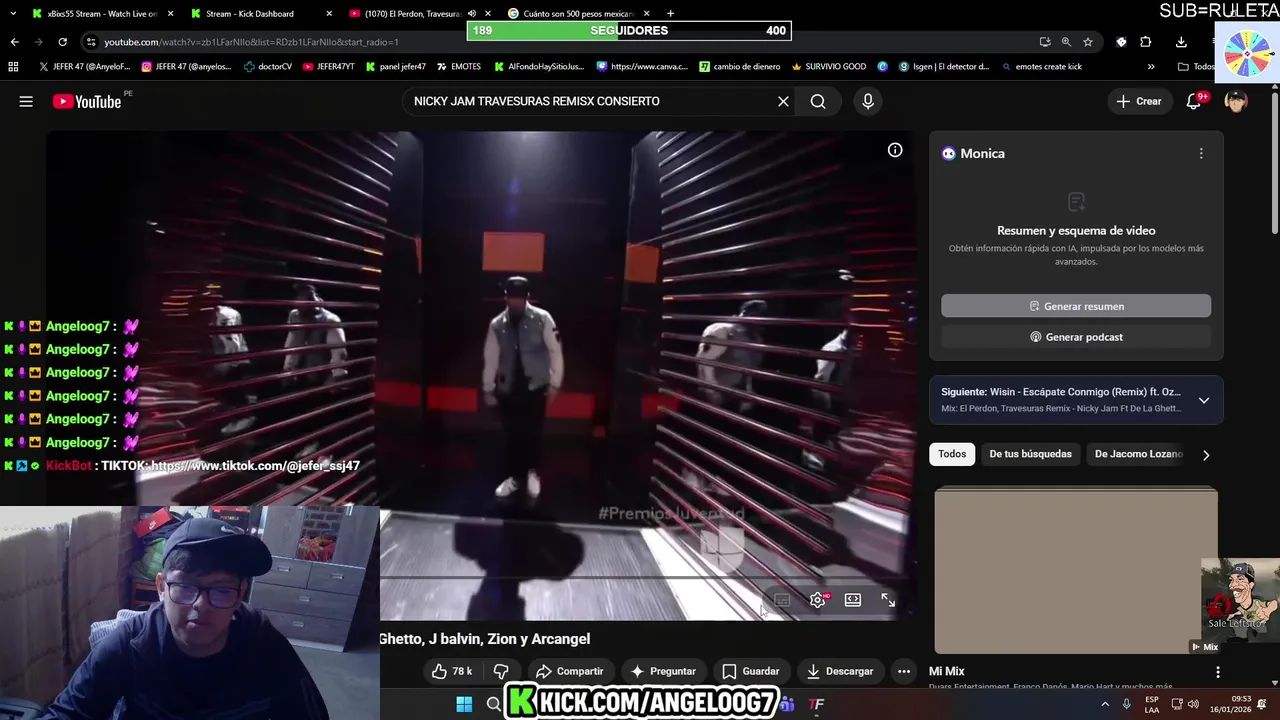Click install app icon in address bar
The width and height of the screenshot is (1280, 720).
1045,42
